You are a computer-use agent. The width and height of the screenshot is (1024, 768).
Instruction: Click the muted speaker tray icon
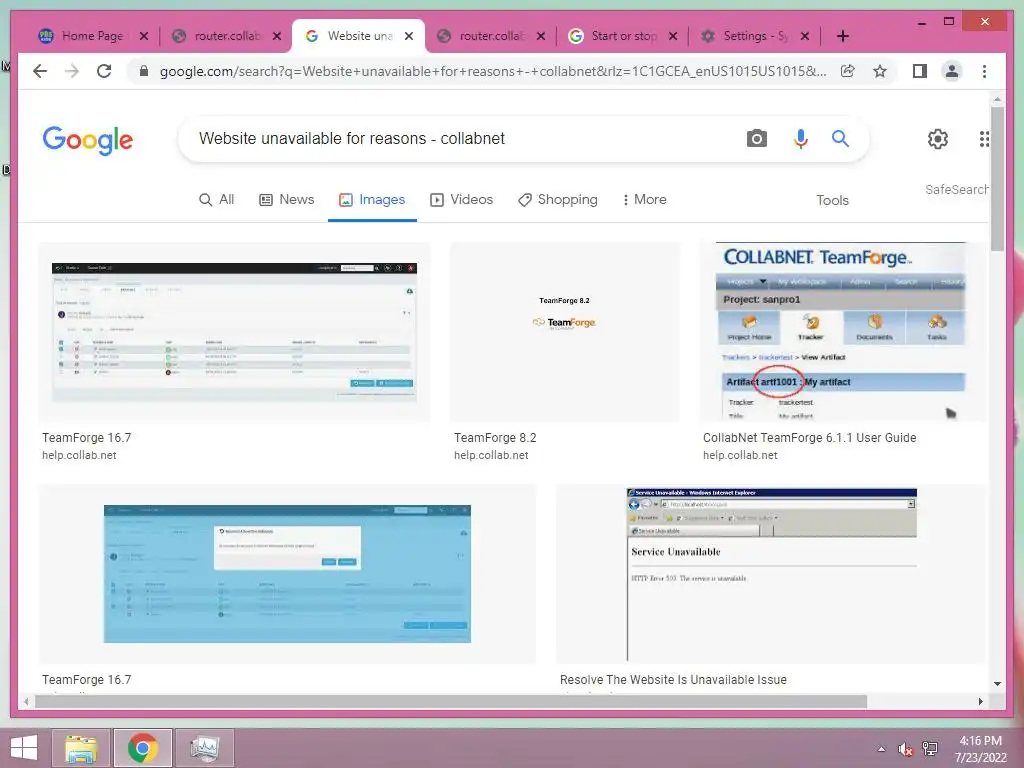point(905,749)
